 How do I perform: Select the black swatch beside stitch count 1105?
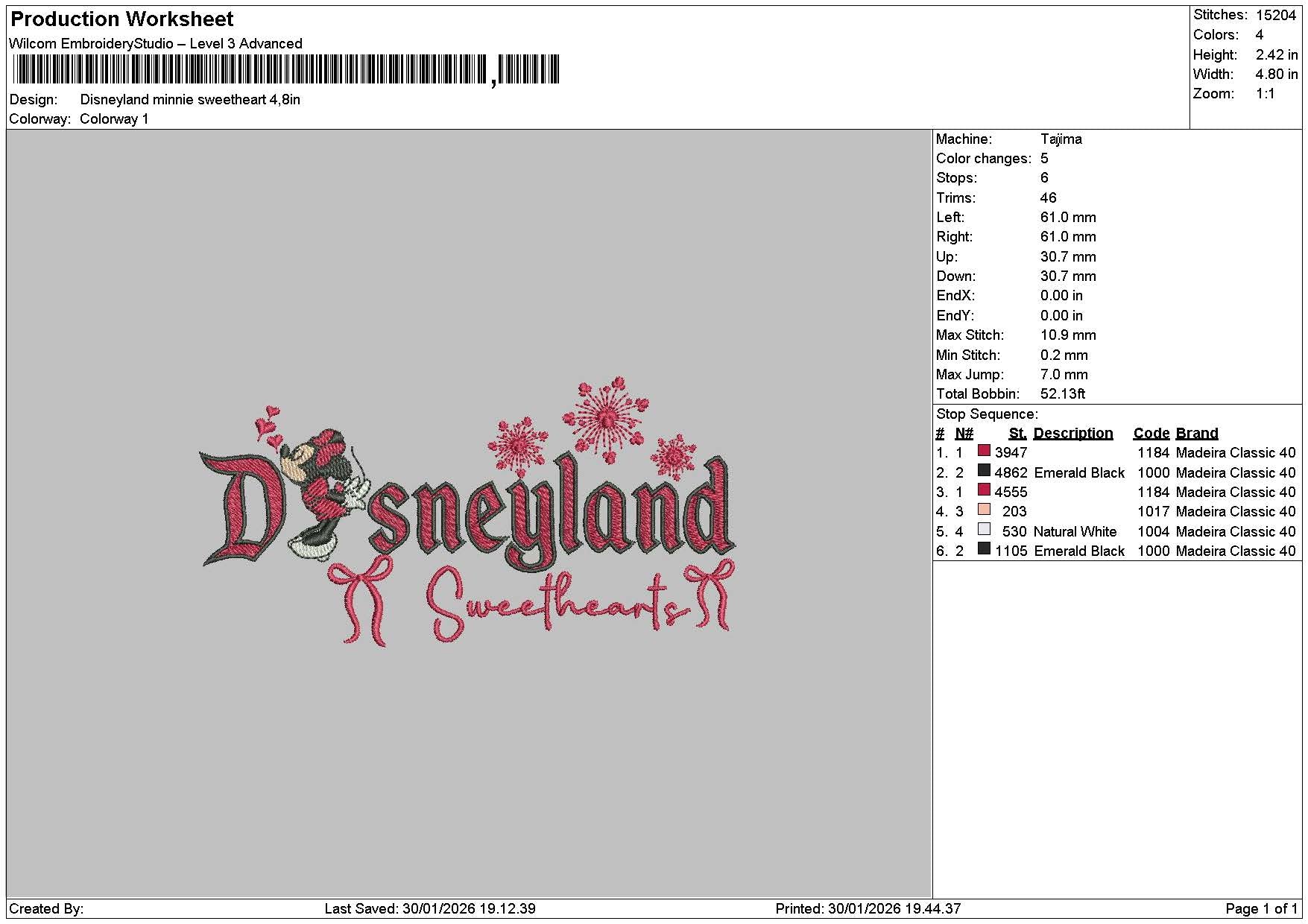click(x=984, y=549)
